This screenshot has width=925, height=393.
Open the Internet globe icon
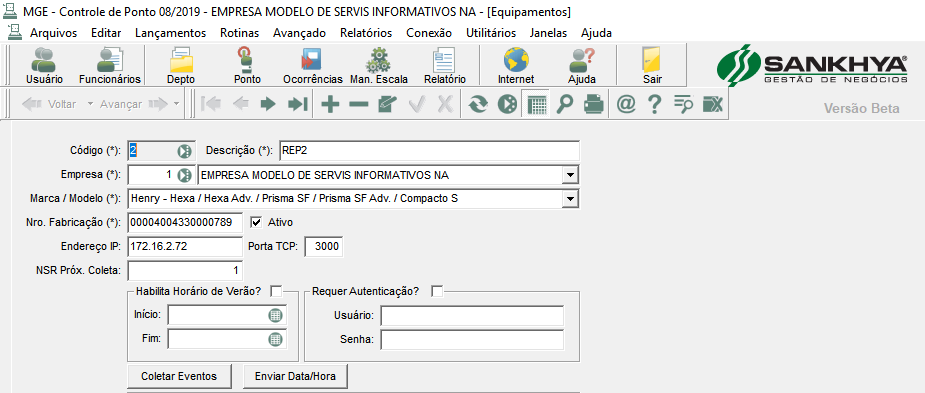click(x=516, y=65)
